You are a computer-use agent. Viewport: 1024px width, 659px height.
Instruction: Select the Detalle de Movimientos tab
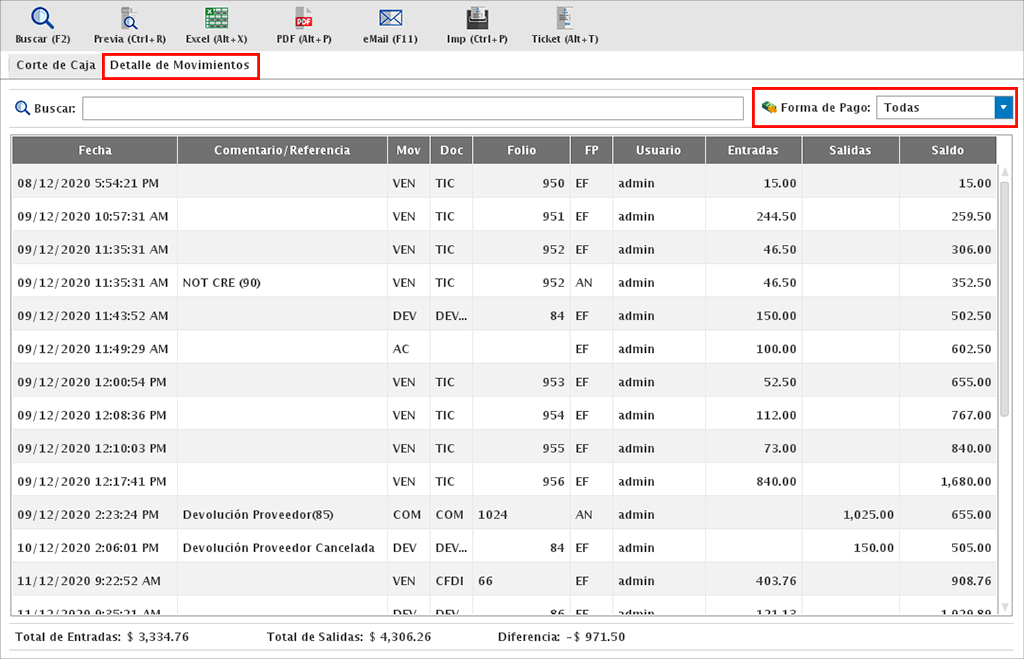click(x=180, y=65)
